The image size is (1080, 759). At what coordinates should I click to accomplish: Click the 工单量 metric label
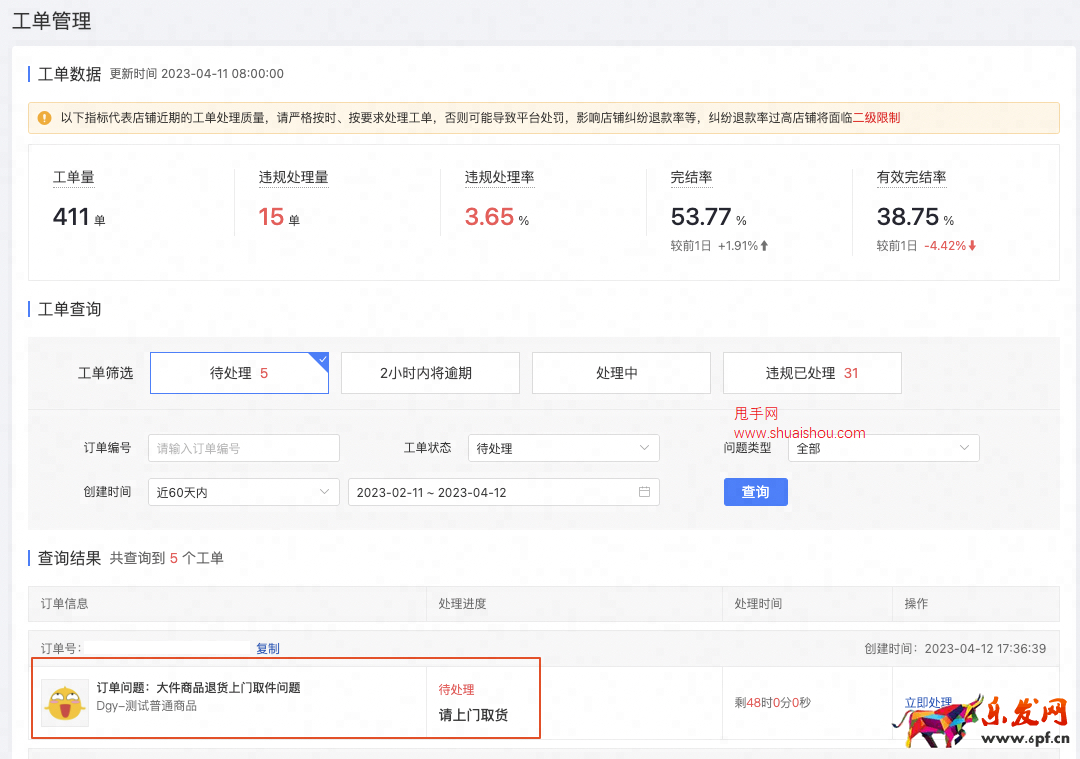tap(74, 177)
